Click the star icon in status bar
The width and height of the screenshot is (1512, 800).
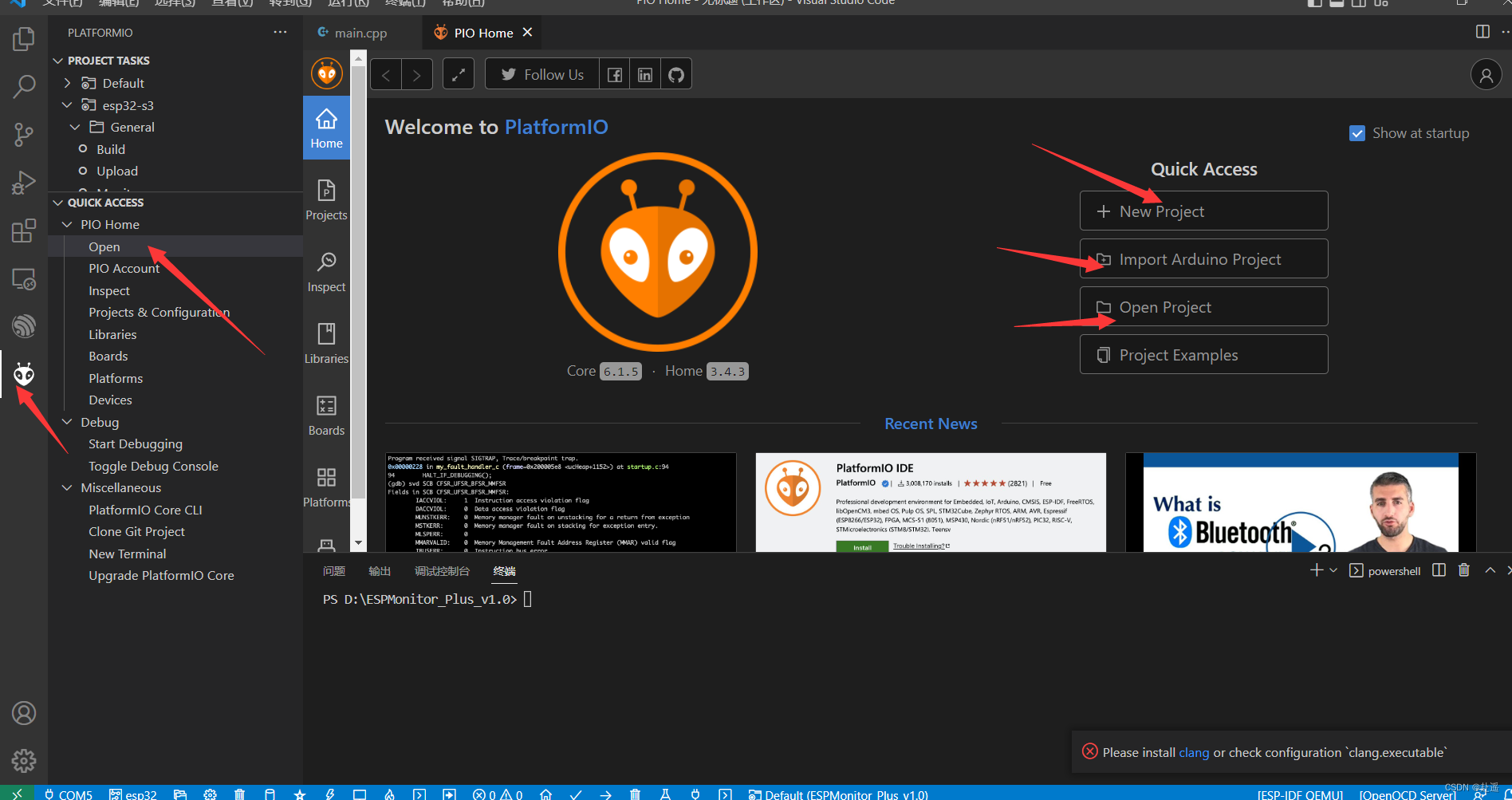(x=300, y=794)
